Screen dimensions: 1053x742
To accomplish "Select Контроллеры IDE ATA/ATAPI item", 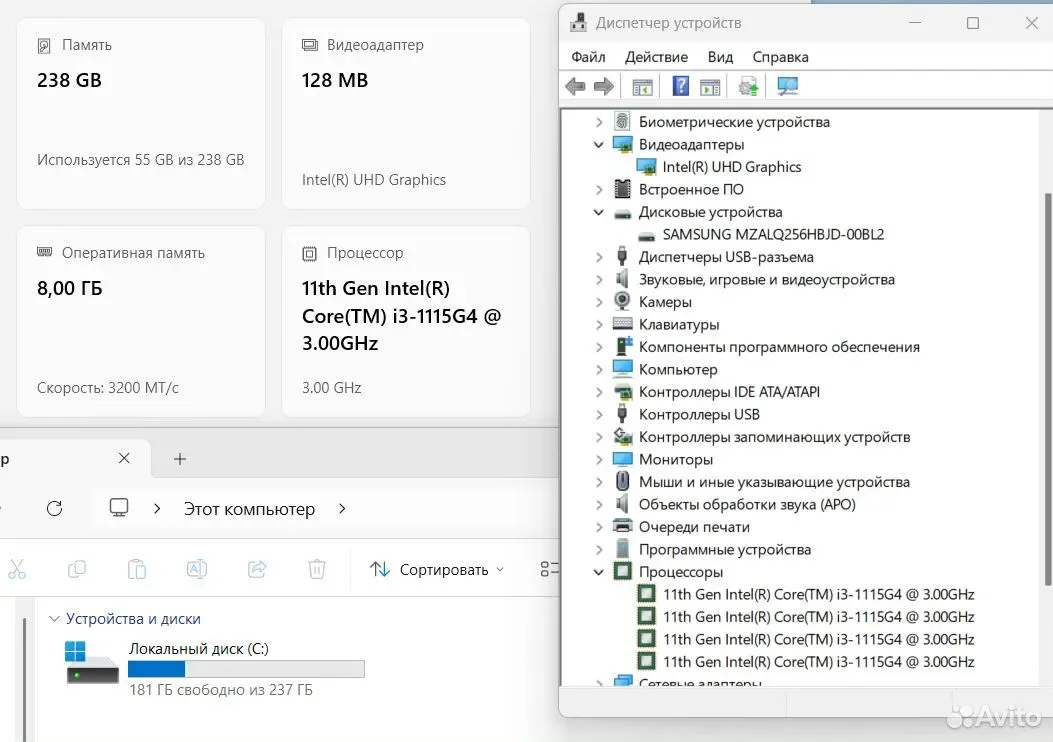I will point(729,392).
